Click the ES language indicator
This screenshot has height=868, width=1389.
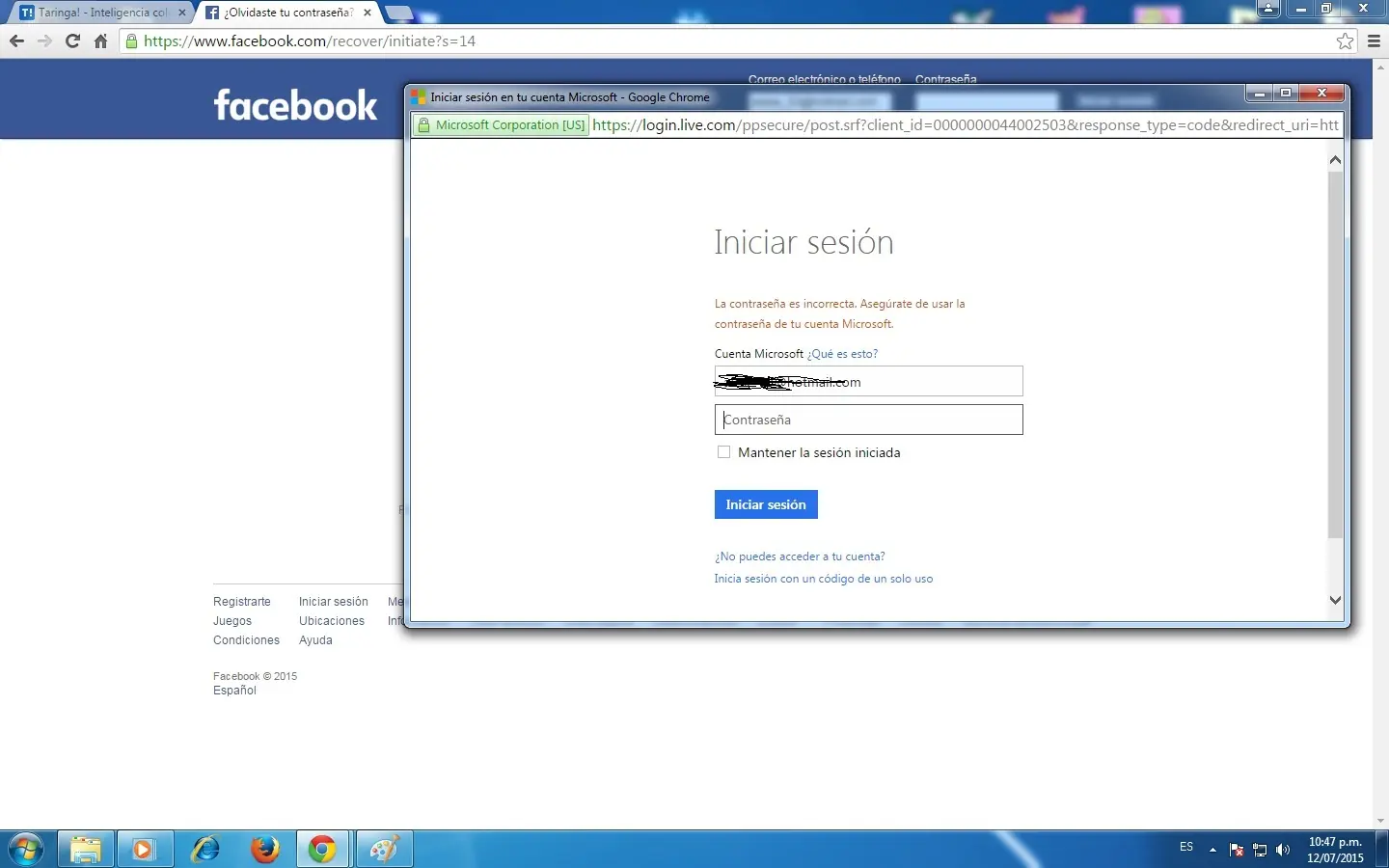1186,848
